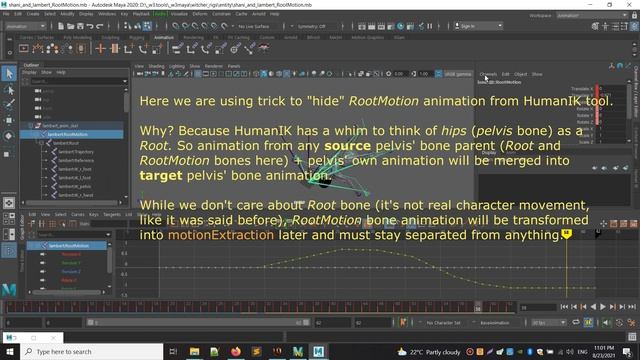This screenshot has height=360, width=640.
Task: Click the Play backwards button
Action: 593,307
